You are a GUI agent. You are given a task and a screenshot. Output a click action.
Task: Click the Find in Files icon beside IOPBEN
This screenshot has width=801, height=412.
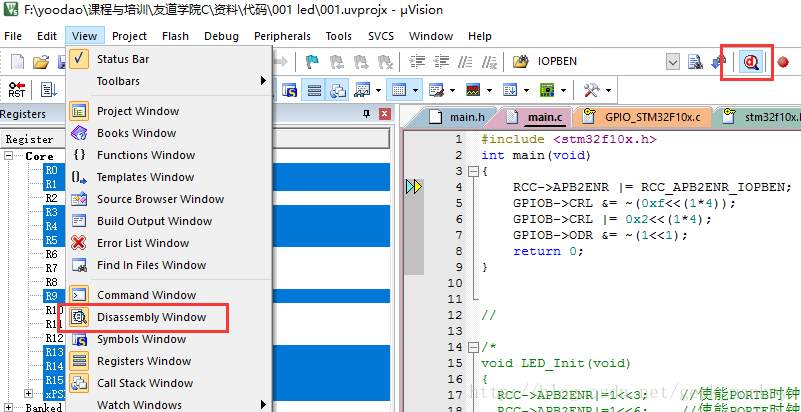point(696,62)
